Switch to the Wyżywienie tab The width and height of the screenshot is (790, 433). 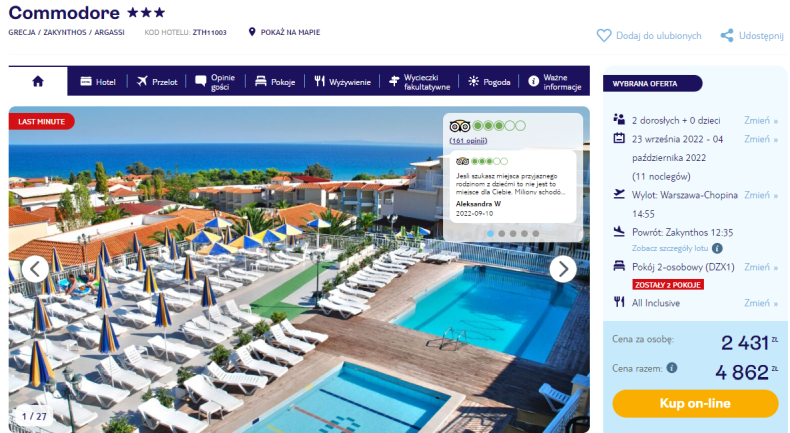pos(342,82)
